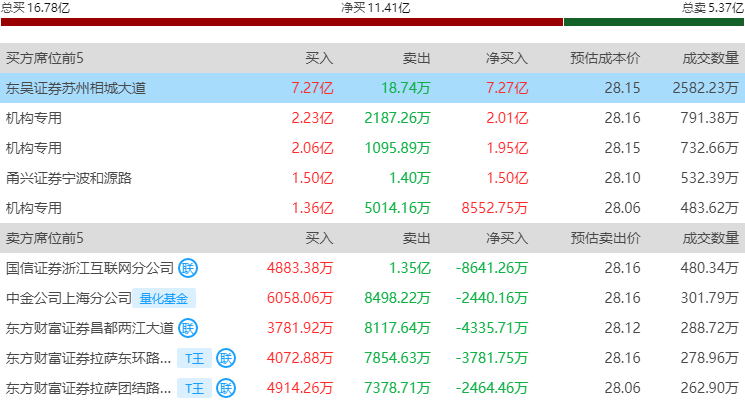
Task: Click the 联 icon in 东方财富证券拉萨东环路 row
Action: [226, 358]
